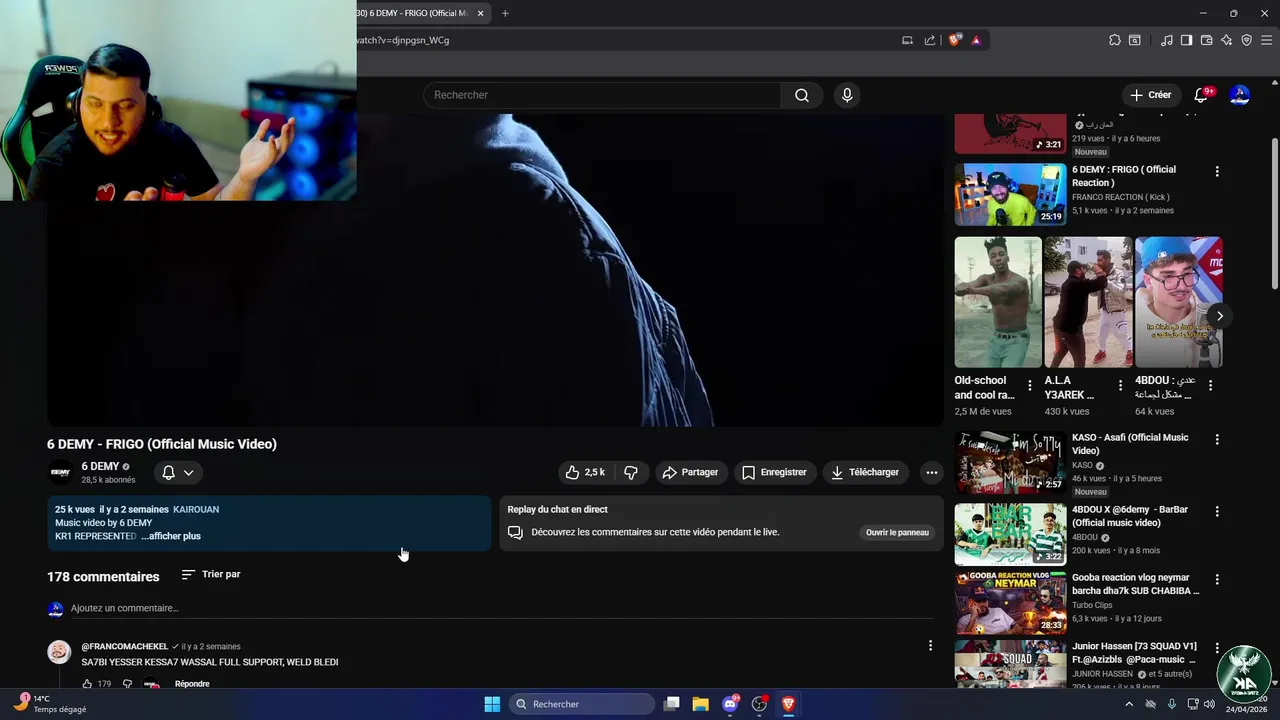Open Old-school and cool short thumbnail

pyautogui.click(x=998, y=302)
